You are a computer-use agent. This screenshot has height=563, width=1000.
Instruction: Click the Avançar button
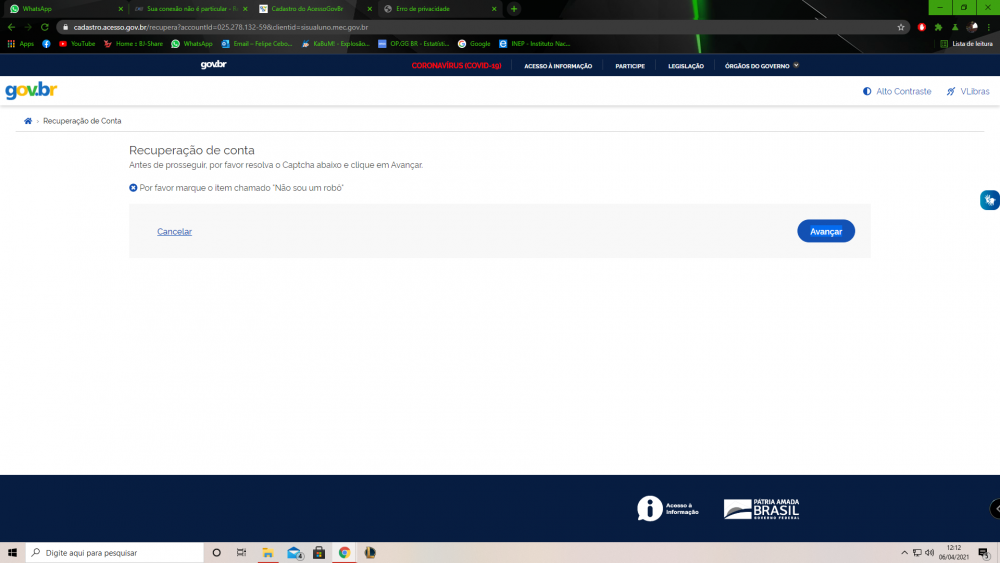tap(825, 231)
